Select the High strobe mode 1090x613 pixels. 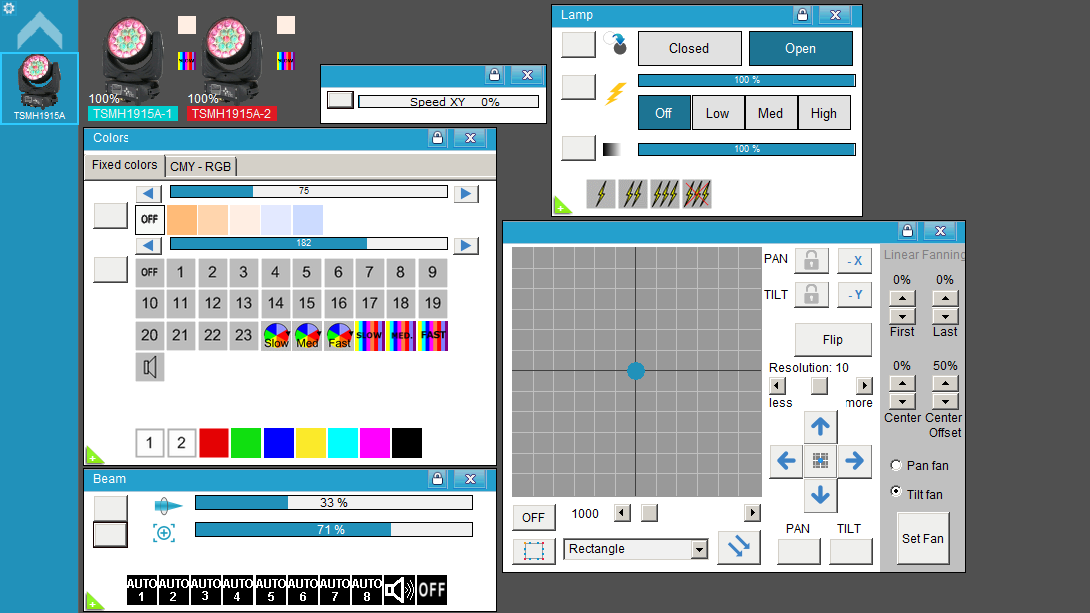coord(824,113)
